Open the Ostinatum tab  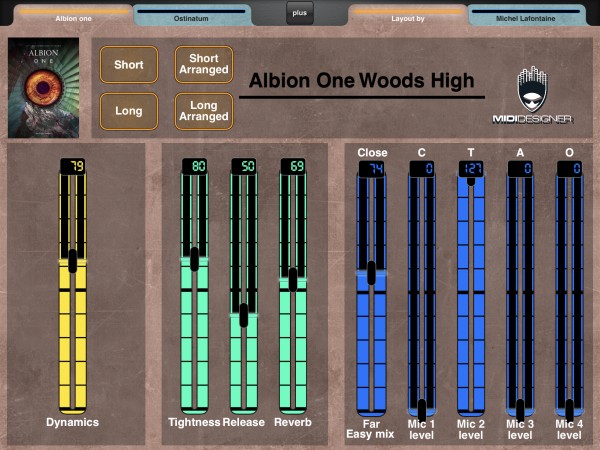pos(191,16)
